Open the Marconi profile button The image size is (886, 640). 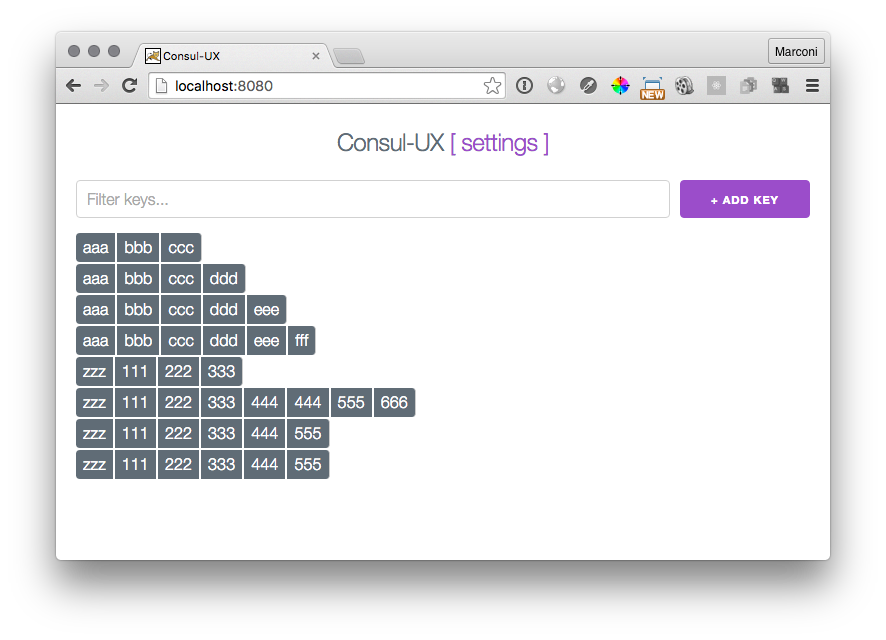(796, 51)
